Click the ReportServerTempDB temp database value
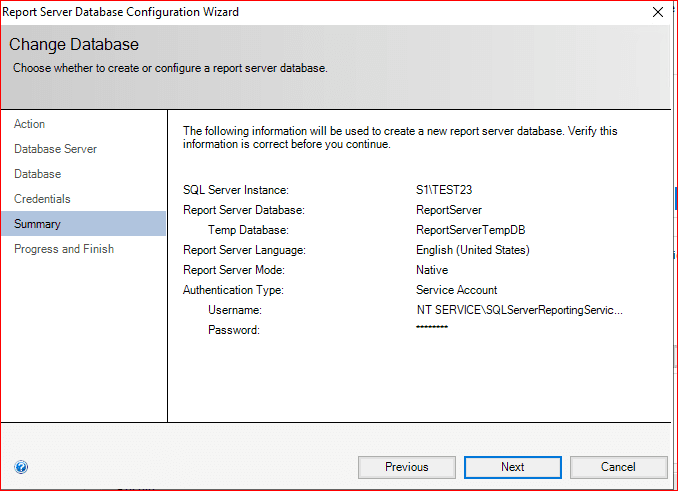This screenshot has height=491, width=678. pyautogui.click(x=469, y=230)
